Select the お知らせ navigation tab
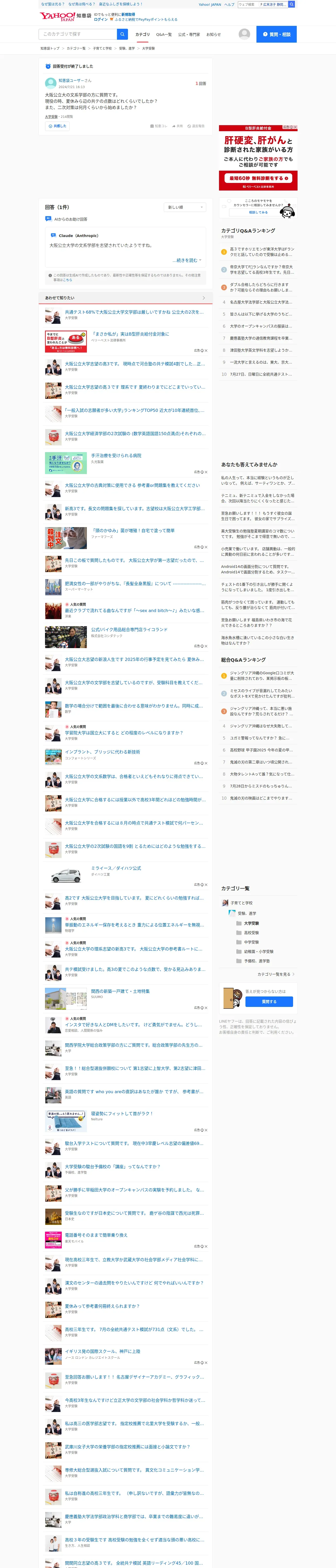This screenshot has width=336, height=1568. (x=214, y=35)
